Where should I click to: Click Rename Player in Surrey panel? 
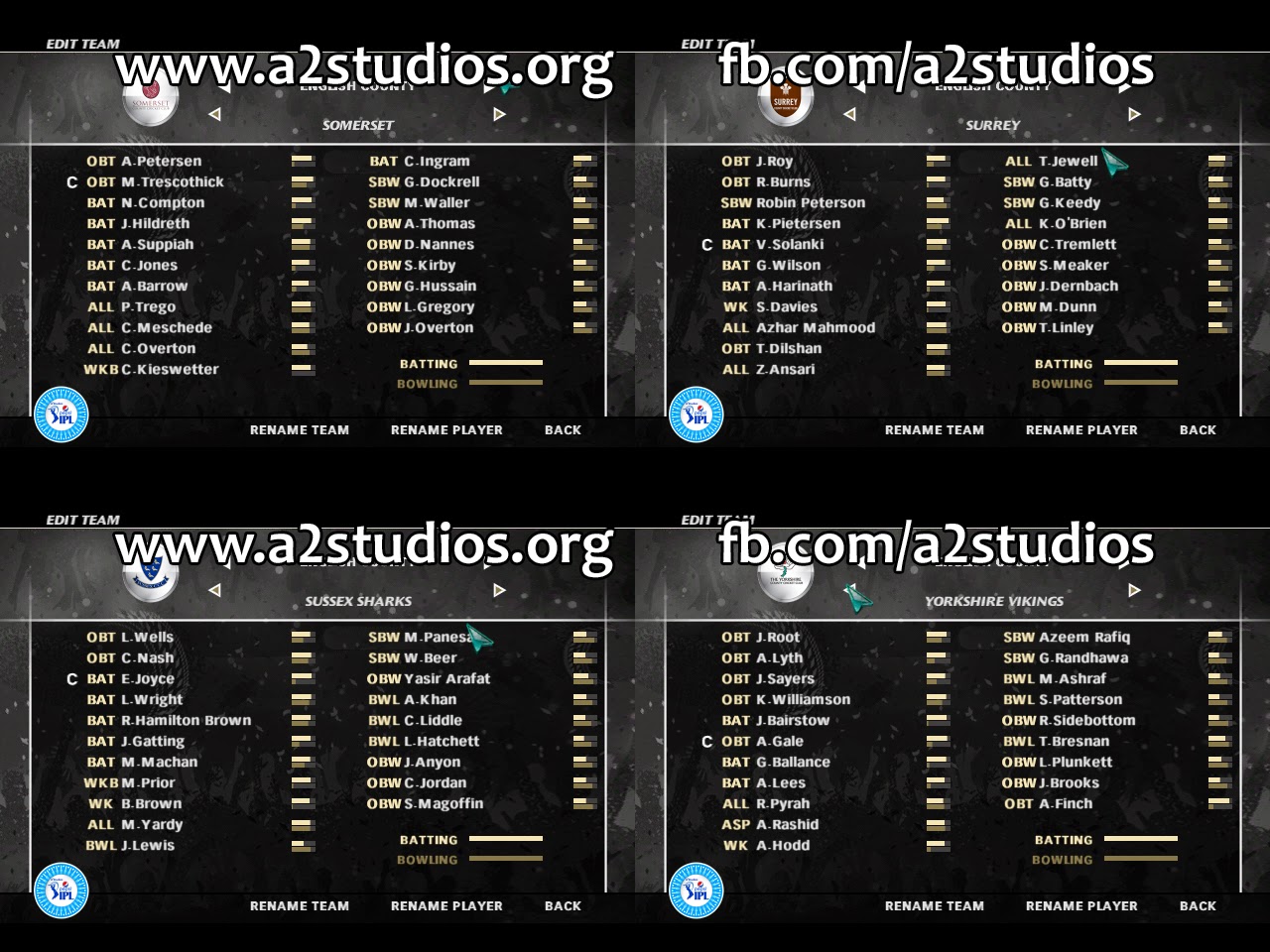(x=1081, y=429)
